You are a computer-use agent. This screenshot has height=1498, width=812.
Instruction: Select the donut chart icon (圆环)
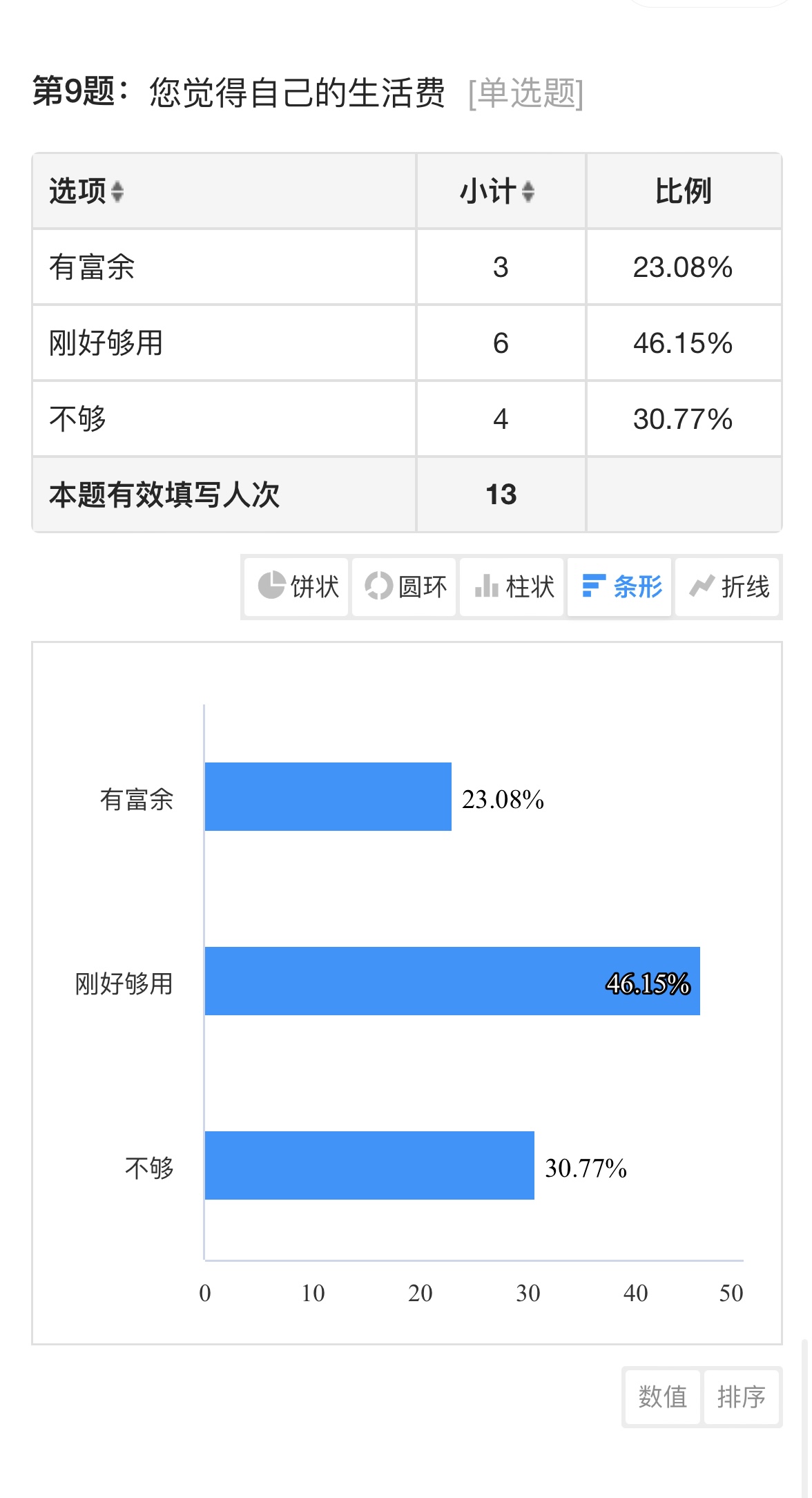point(378,586)
